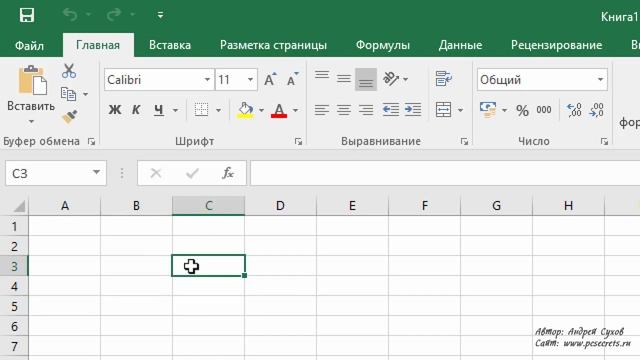Apply percent style
This screenshot has width=640, height=360.
pos(522,110)
